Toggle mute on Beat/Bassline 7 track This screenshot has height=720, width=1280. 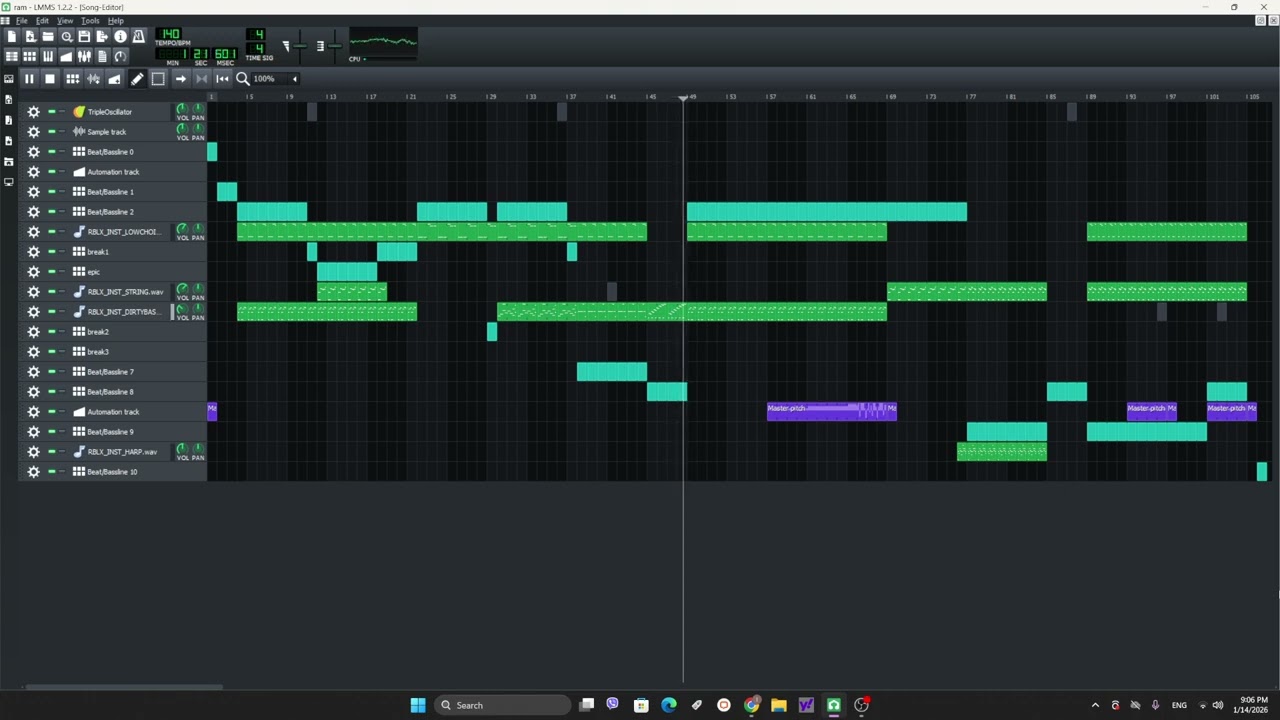tap(51, 372)
